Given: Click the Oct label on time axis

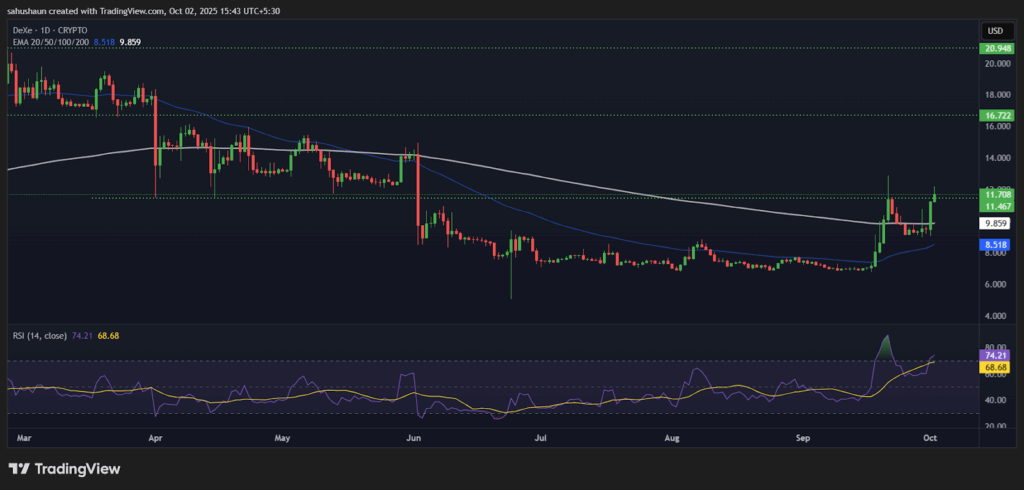Looking at the screenshot, I should [x=932, y=438].
